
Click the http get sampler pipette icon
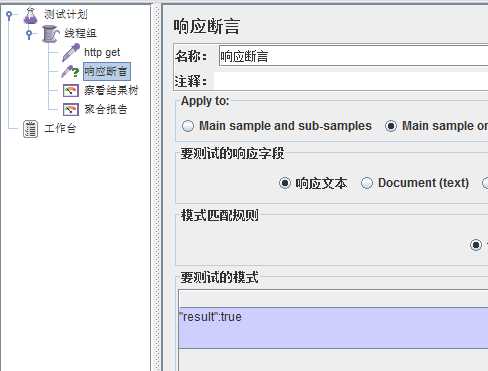coord(71,52)
